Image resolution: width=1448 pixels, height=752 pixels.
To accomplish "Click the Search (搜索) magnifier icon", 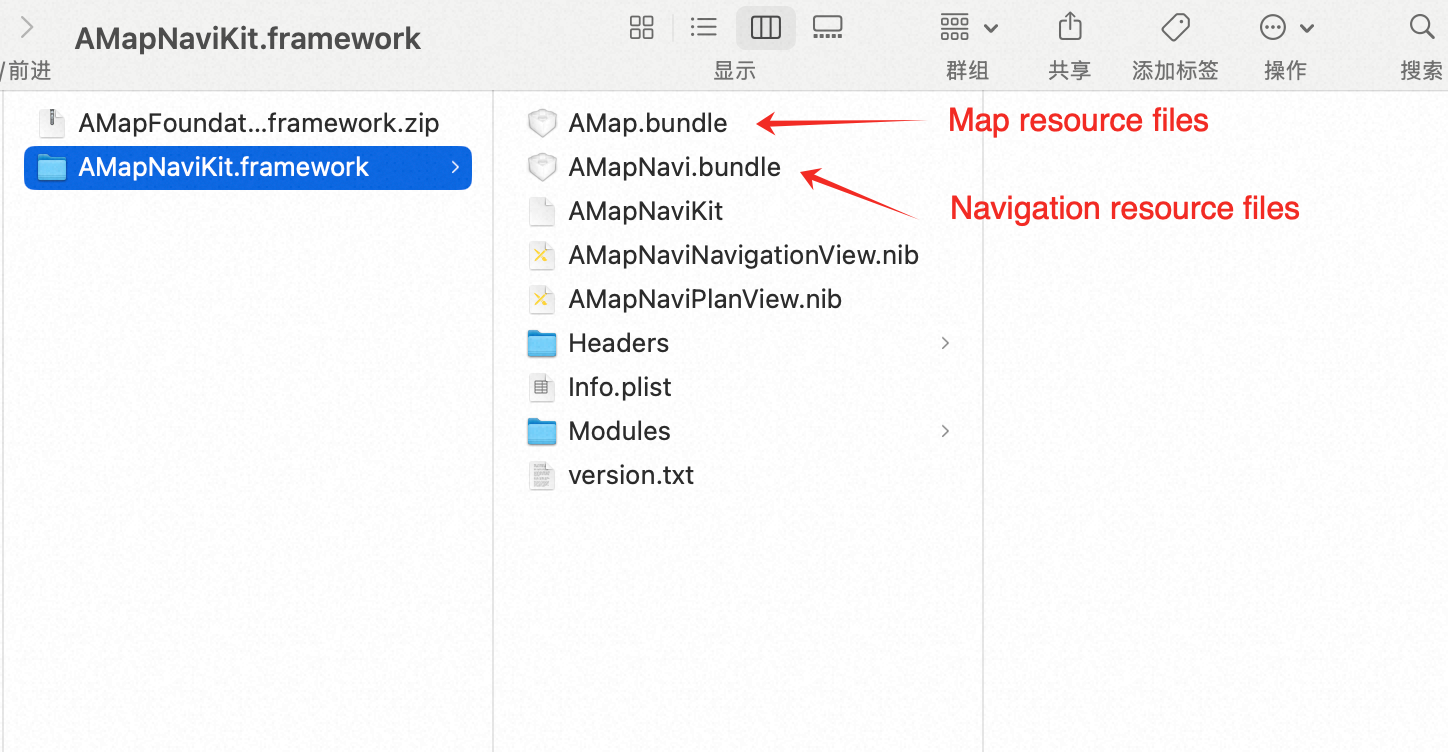I will 1422,26.
